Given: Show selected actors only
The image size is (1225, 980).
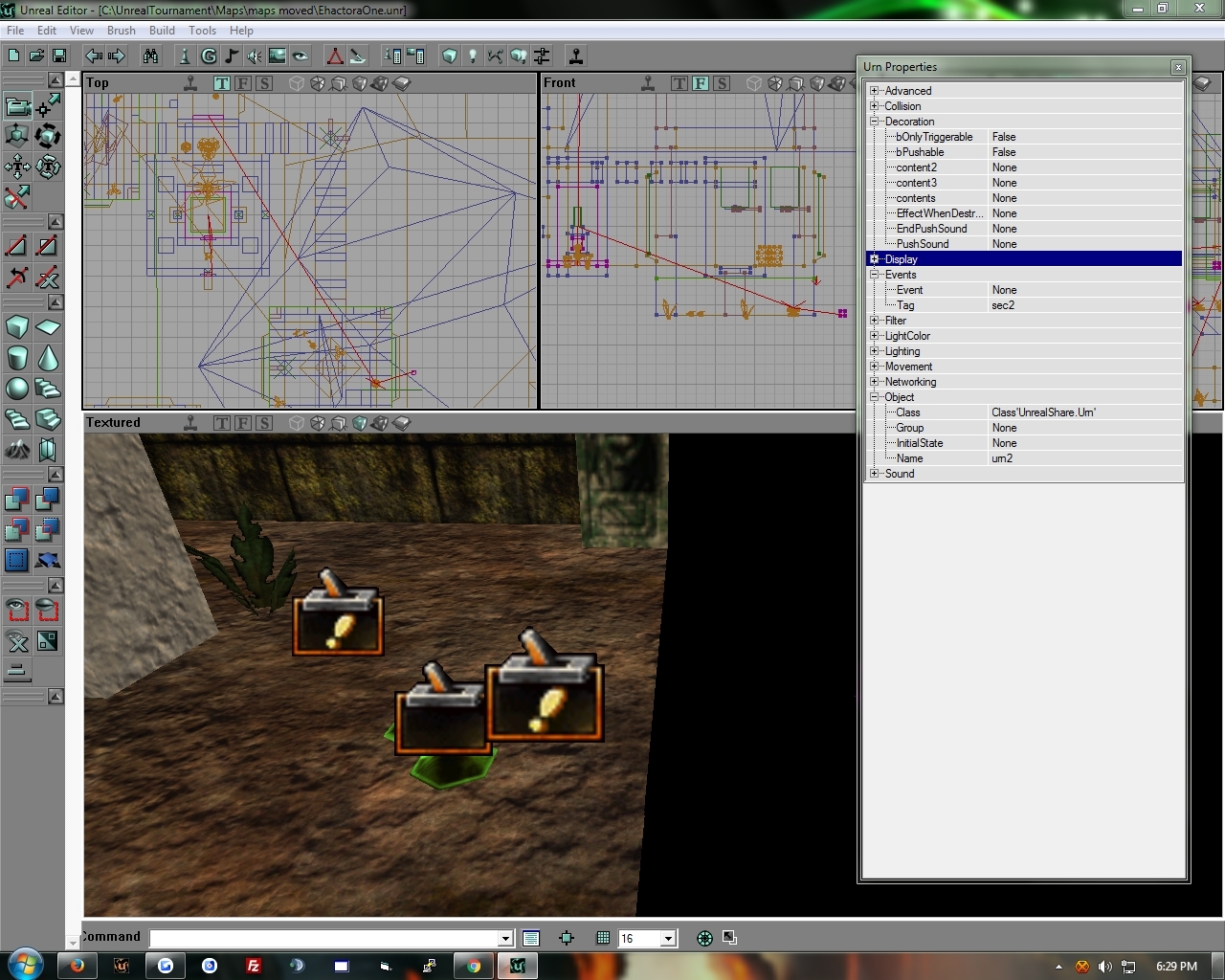Looking at the screenshot, I should click(17, 610).
